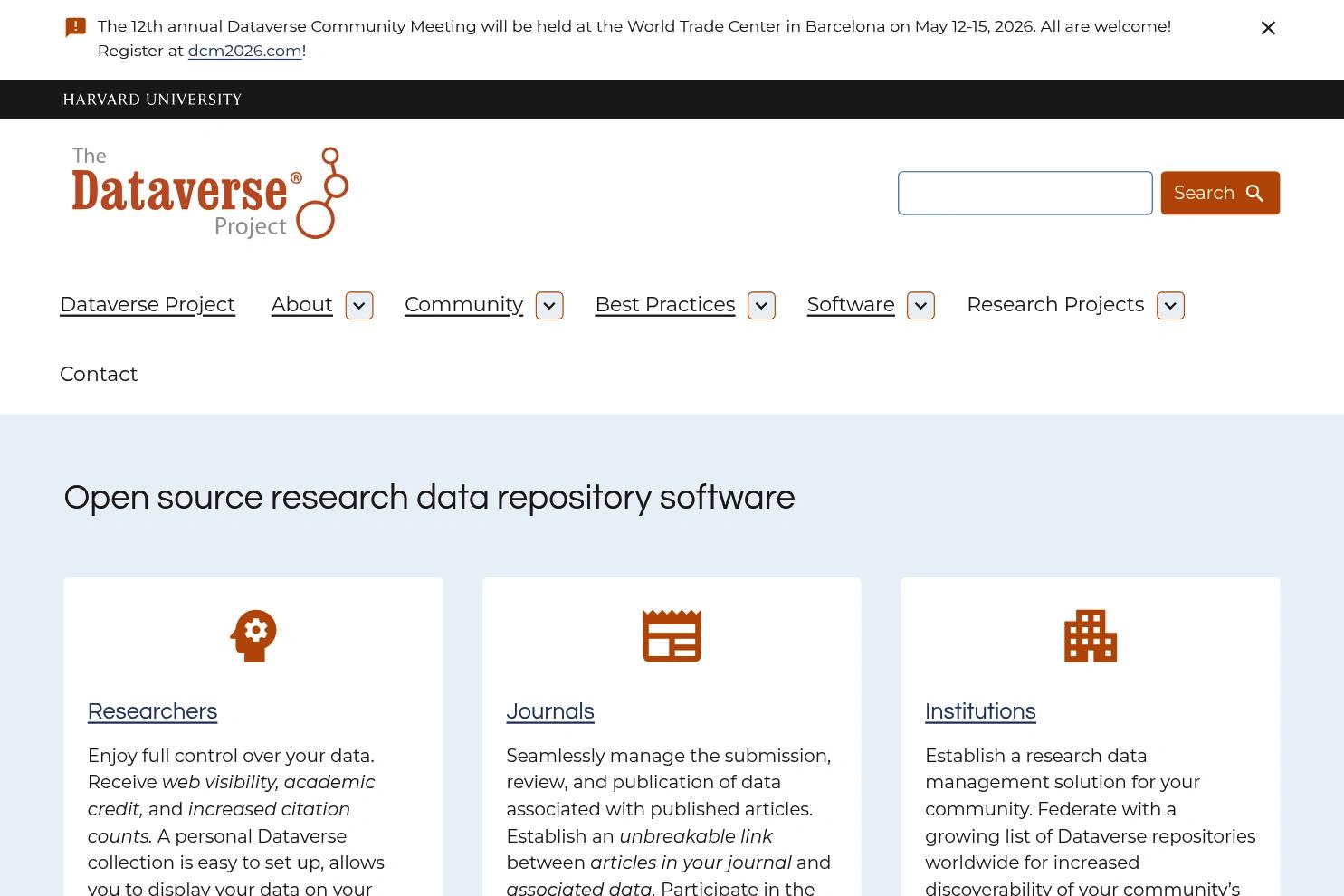This screenshot has height=896, width=1344.
Task: Click the text 'Enjoy full control over your data.'
Action: pyautogui.click(x=231, y=756)
